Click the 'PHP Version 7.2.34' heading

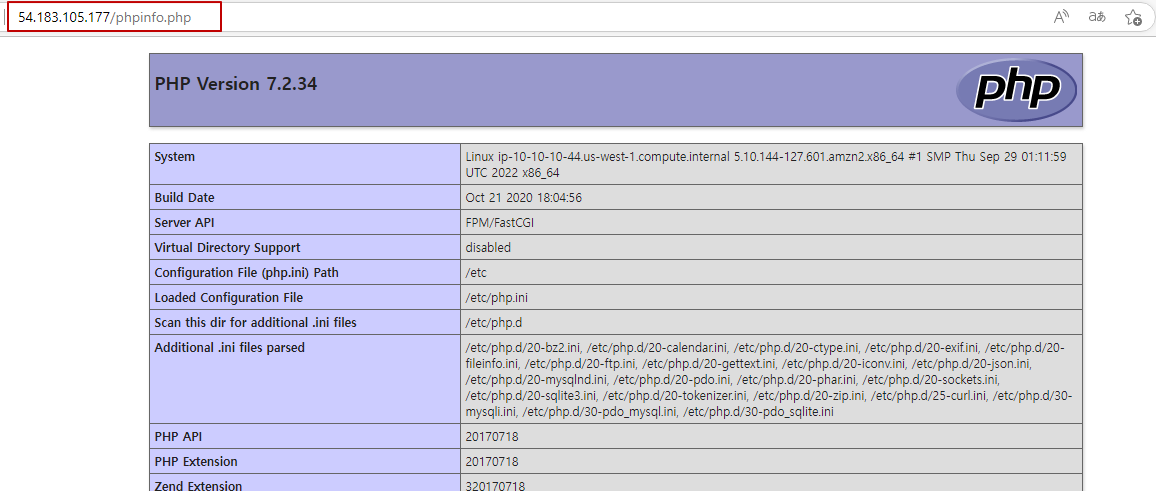236,84
